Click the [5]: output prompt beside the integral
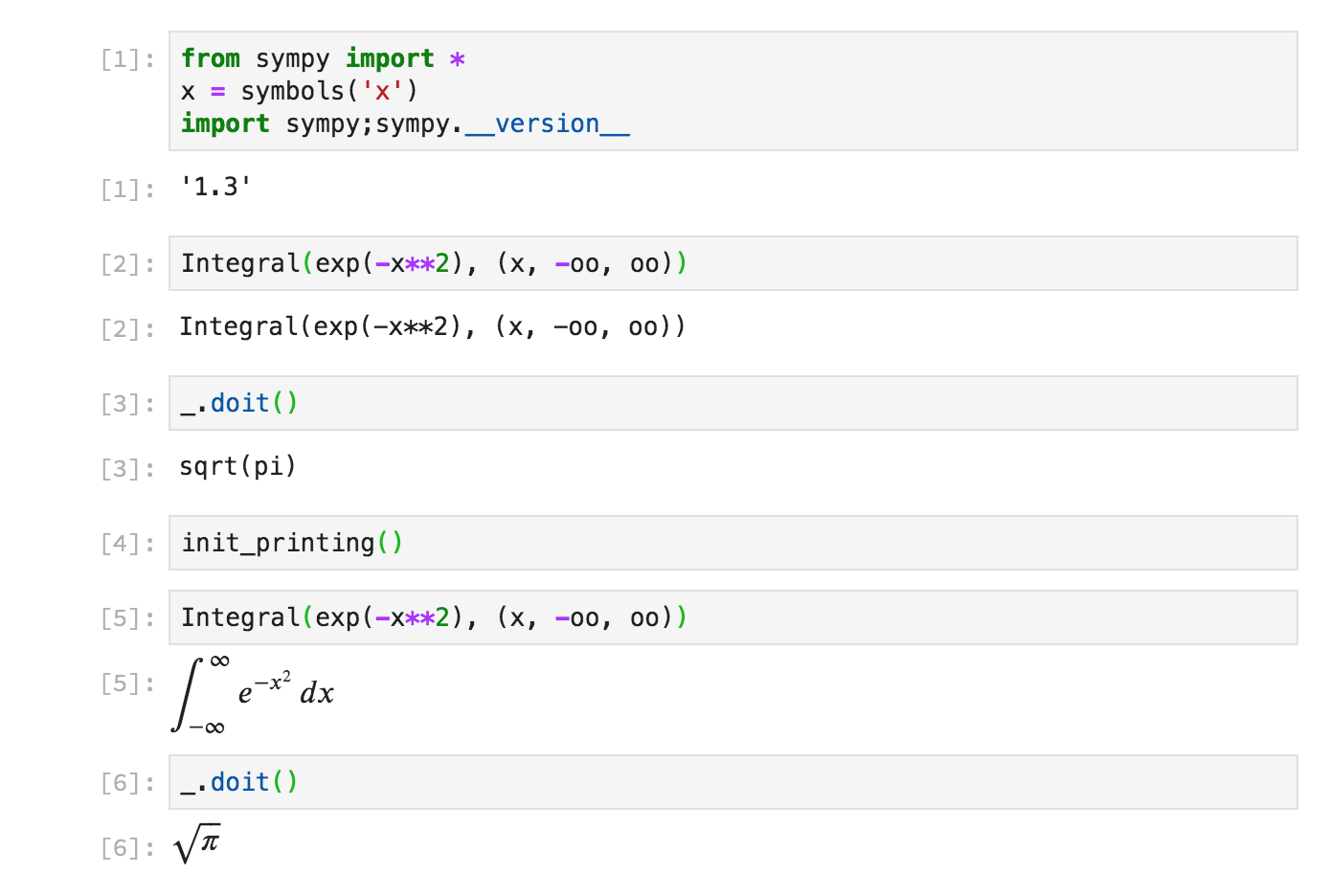The width and height of the screenshot is (1329, 896). 127,683
